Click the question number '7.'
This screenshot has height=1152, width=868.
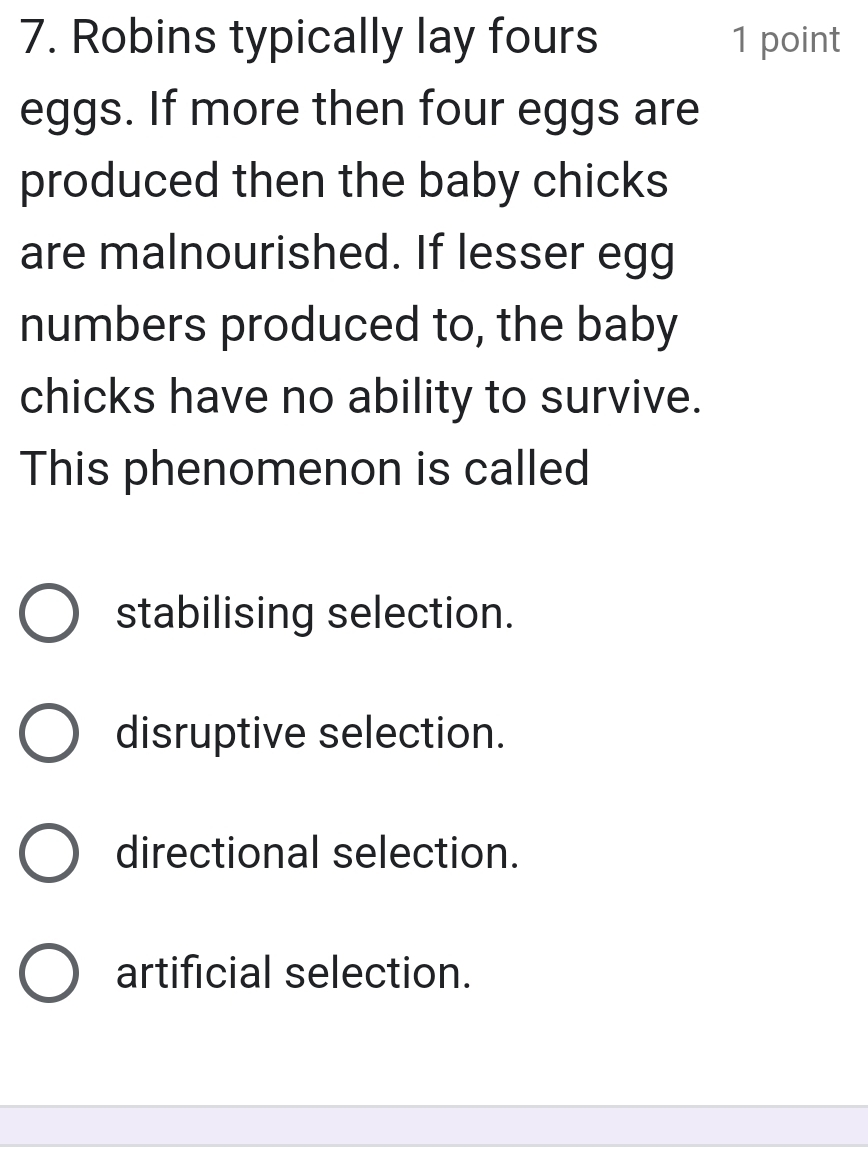click(x=40, y=40)
